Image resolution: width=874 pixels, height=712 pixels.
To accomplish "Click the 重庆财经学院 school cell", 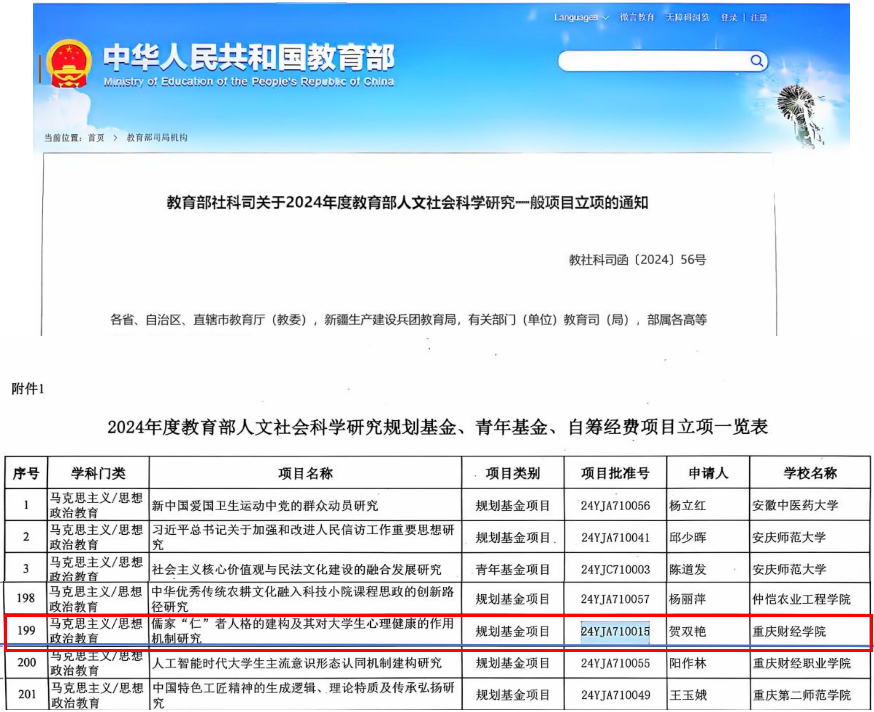I will [x=789, y=631].
